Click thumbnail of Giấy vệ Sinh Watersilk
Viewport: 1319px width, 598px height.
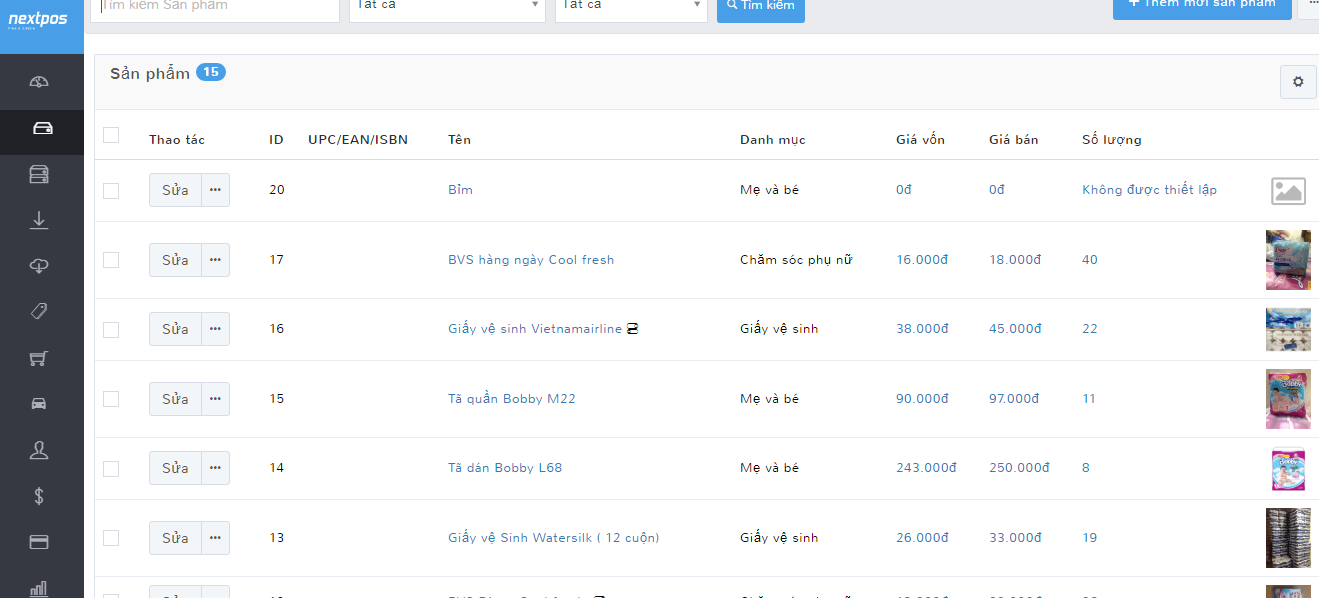click(1288, 538)
